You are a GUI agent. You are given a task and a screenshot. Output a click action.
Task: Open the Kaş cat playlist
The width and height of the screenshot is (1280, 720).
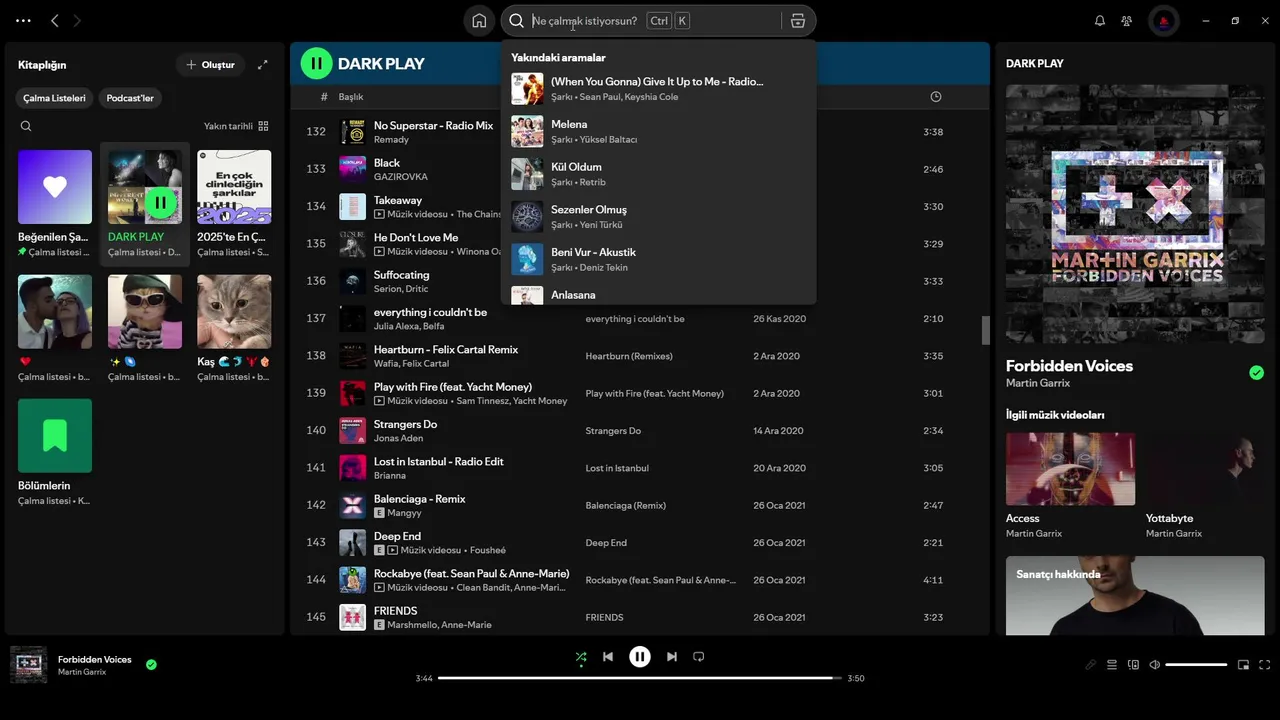(234, 328)
